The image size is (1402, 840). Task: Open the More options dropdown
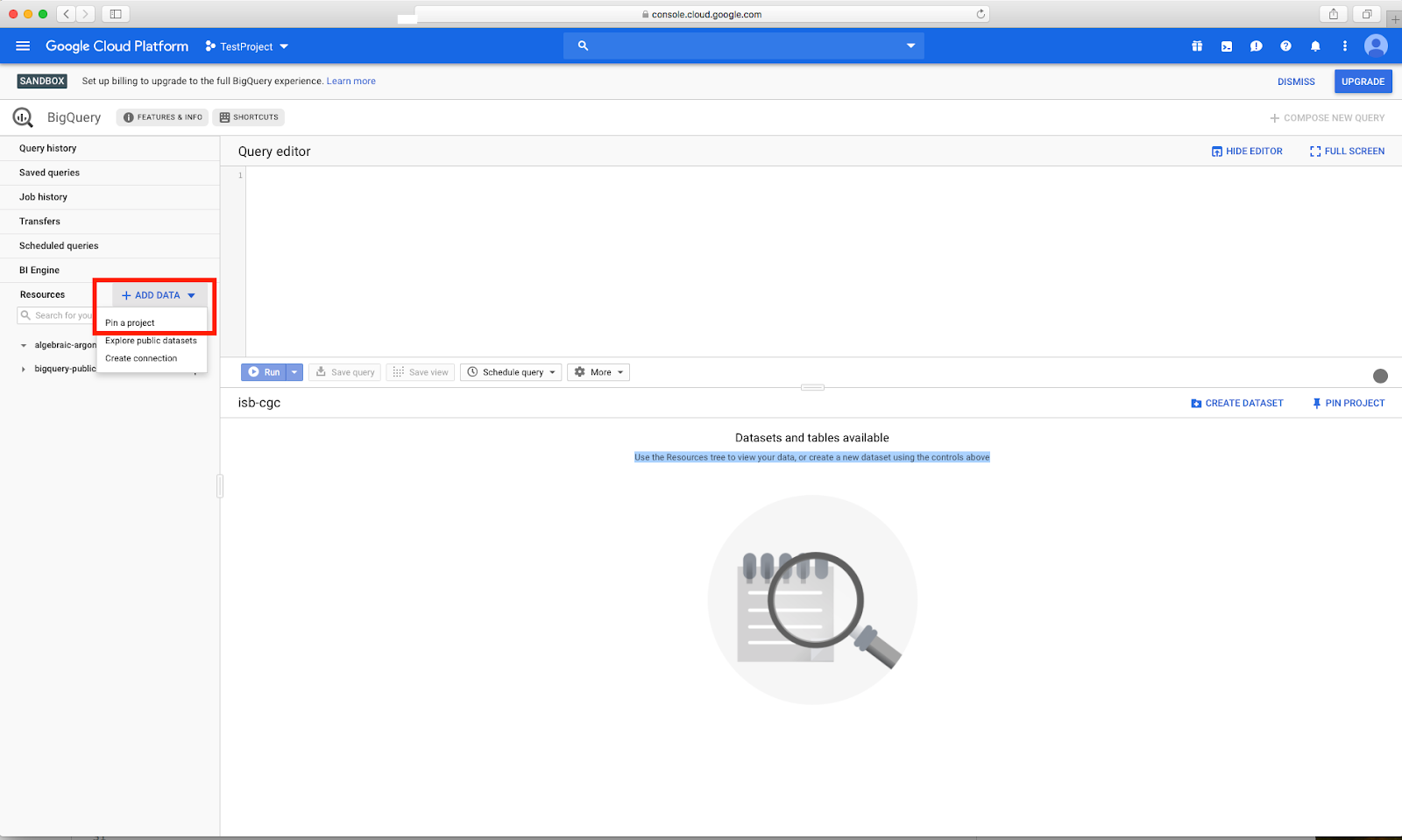(598, 372)
